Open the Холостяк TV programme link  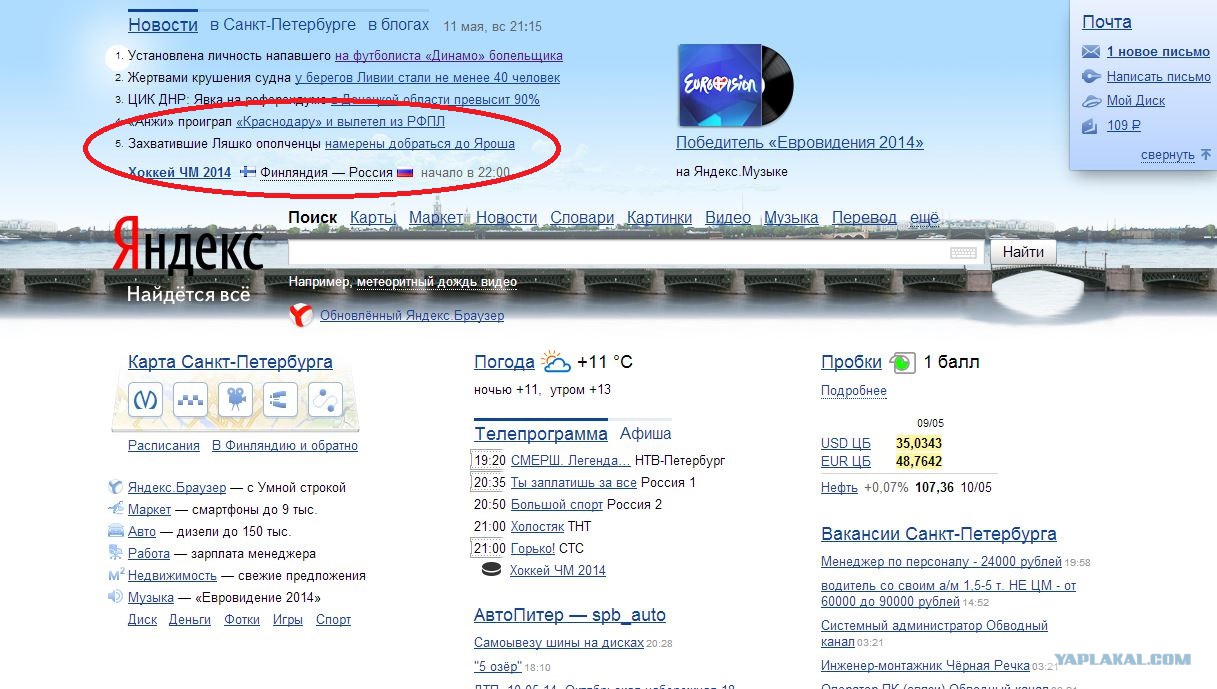[537, 526]
